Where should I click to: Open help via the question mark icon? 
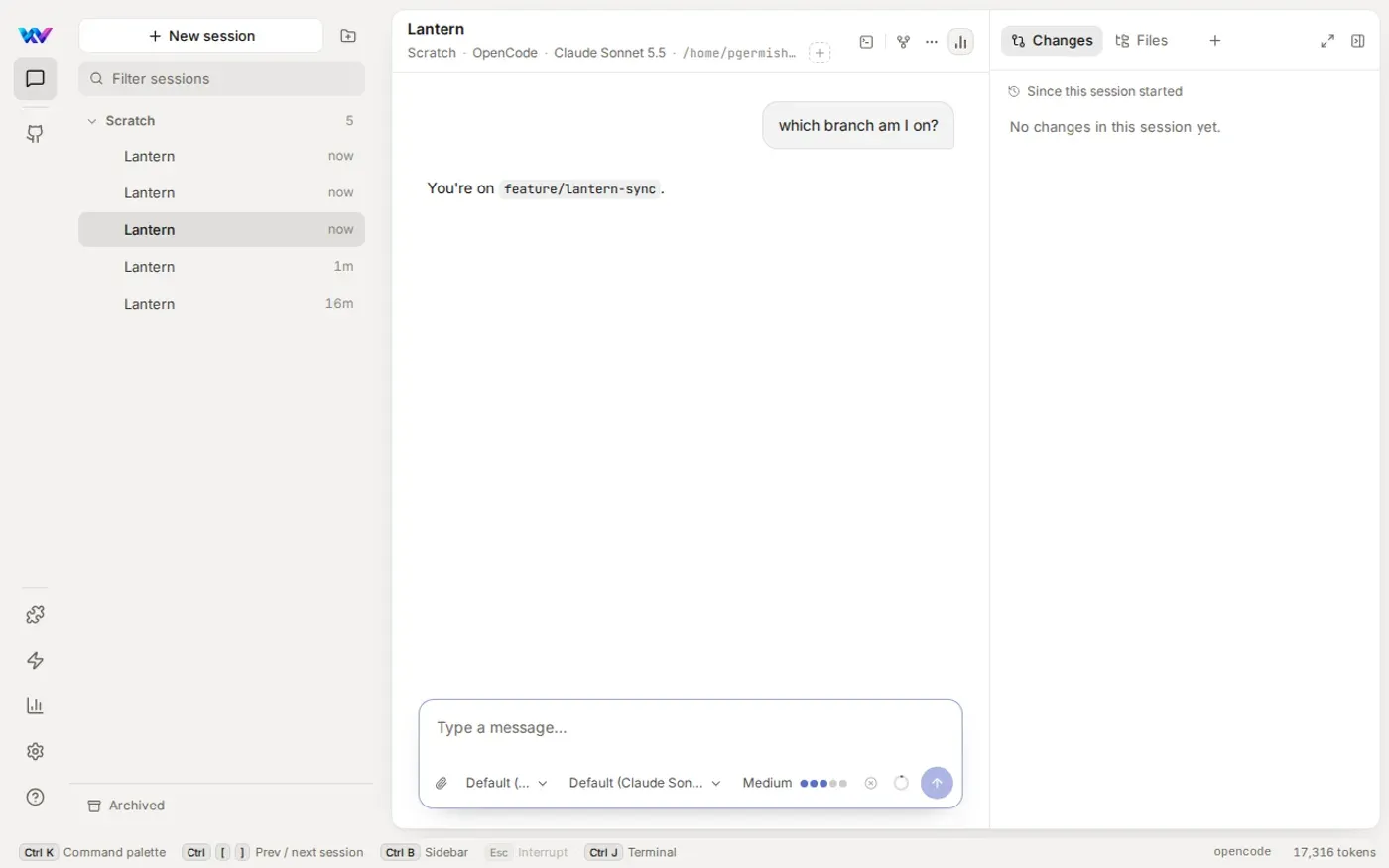(x=35, y=798)
